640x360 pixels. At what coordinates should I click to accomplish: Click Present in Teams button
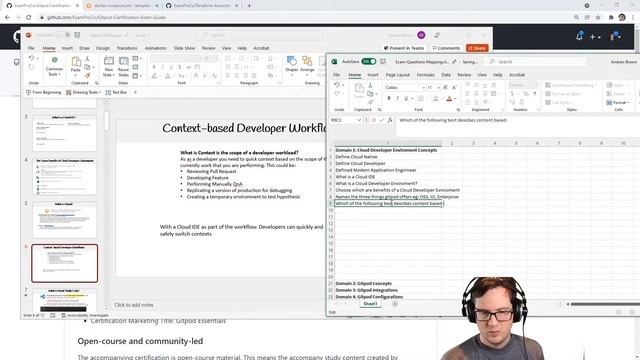click(404, 48)
